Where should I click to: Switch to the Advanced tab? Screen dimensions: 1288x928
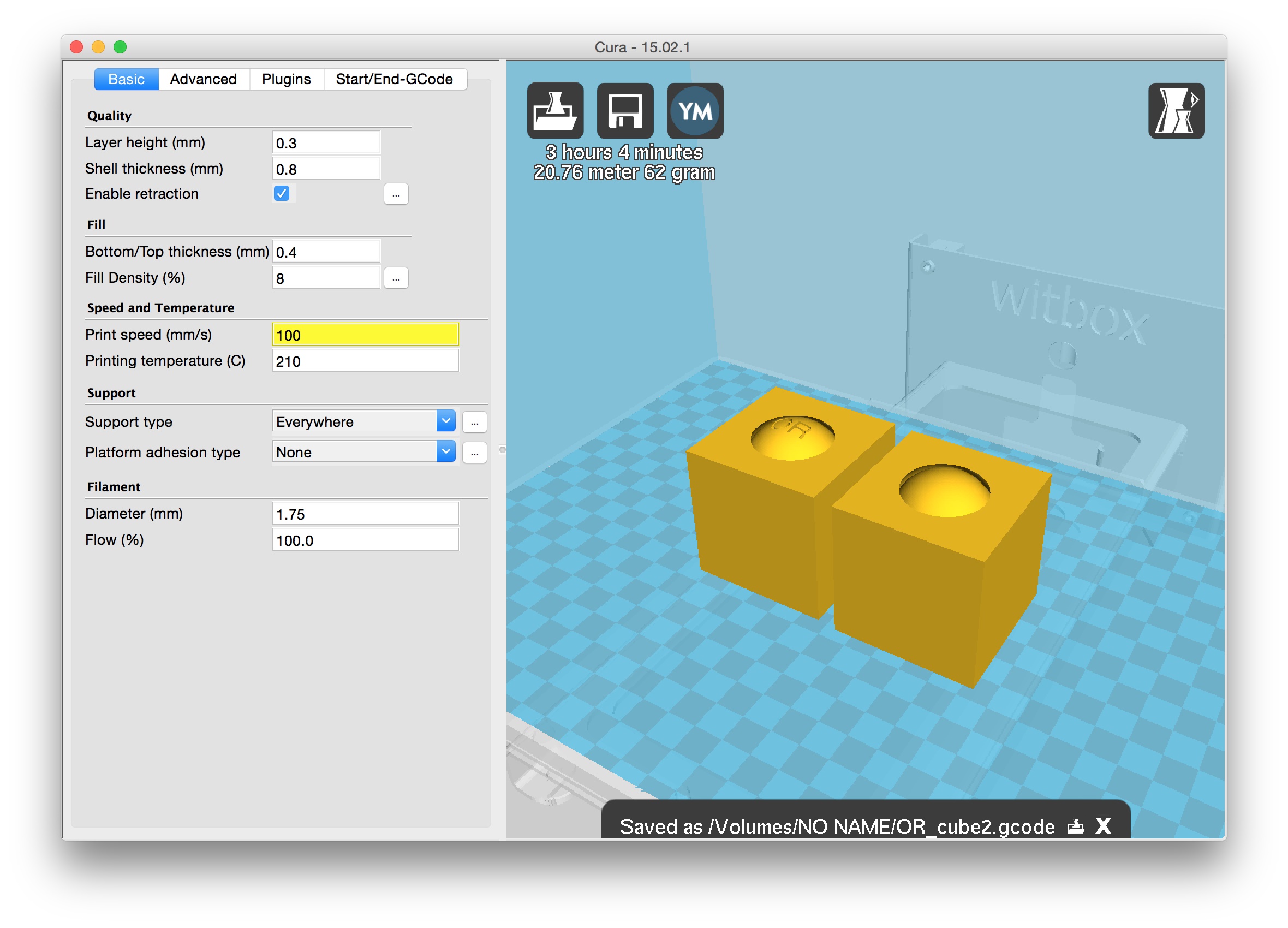tap(204, 79)
